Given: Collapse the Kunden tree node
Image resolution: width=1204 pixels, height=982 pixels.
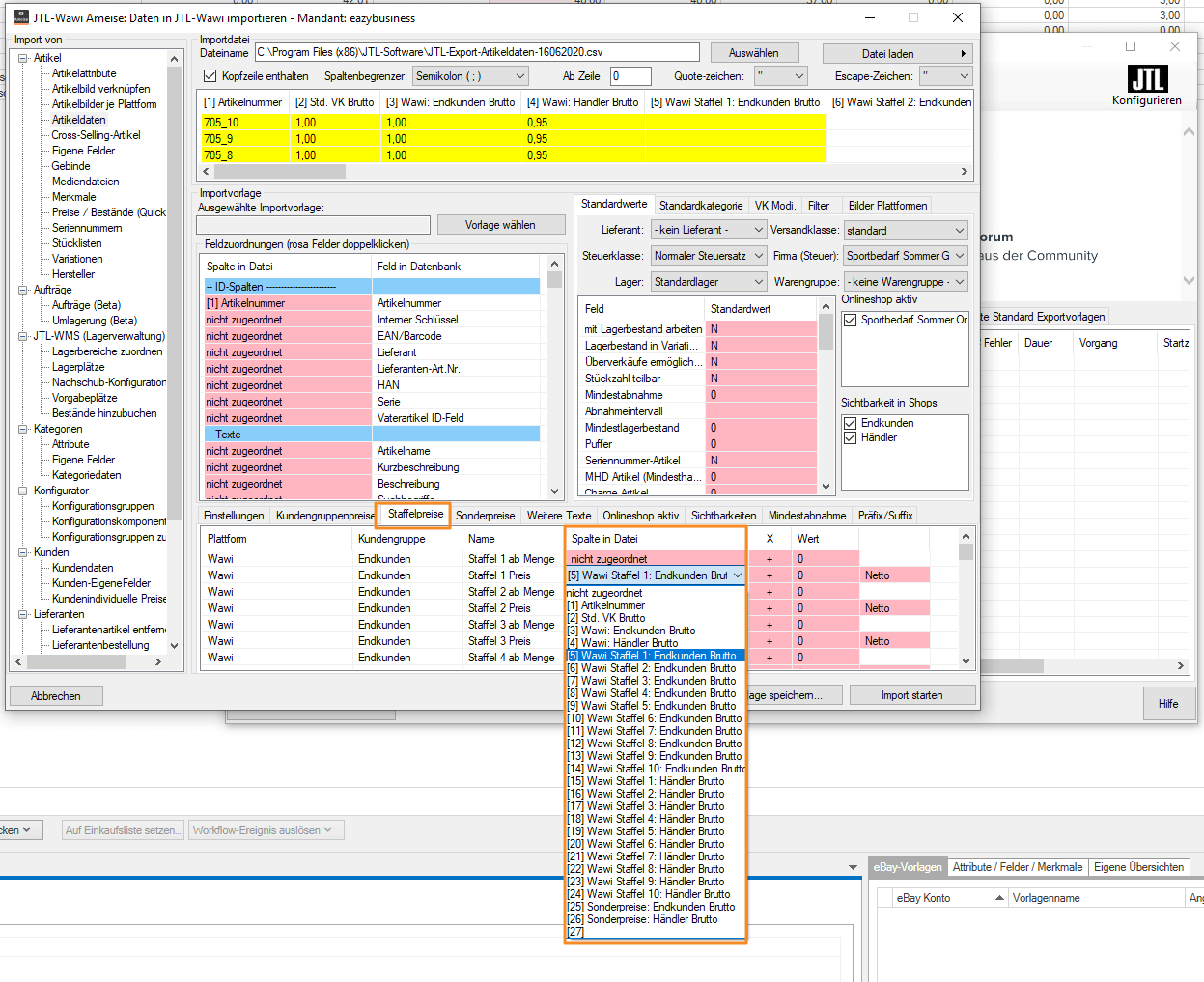Looking at the screenshot, I should pyautogui.click(x=23, y=552).
